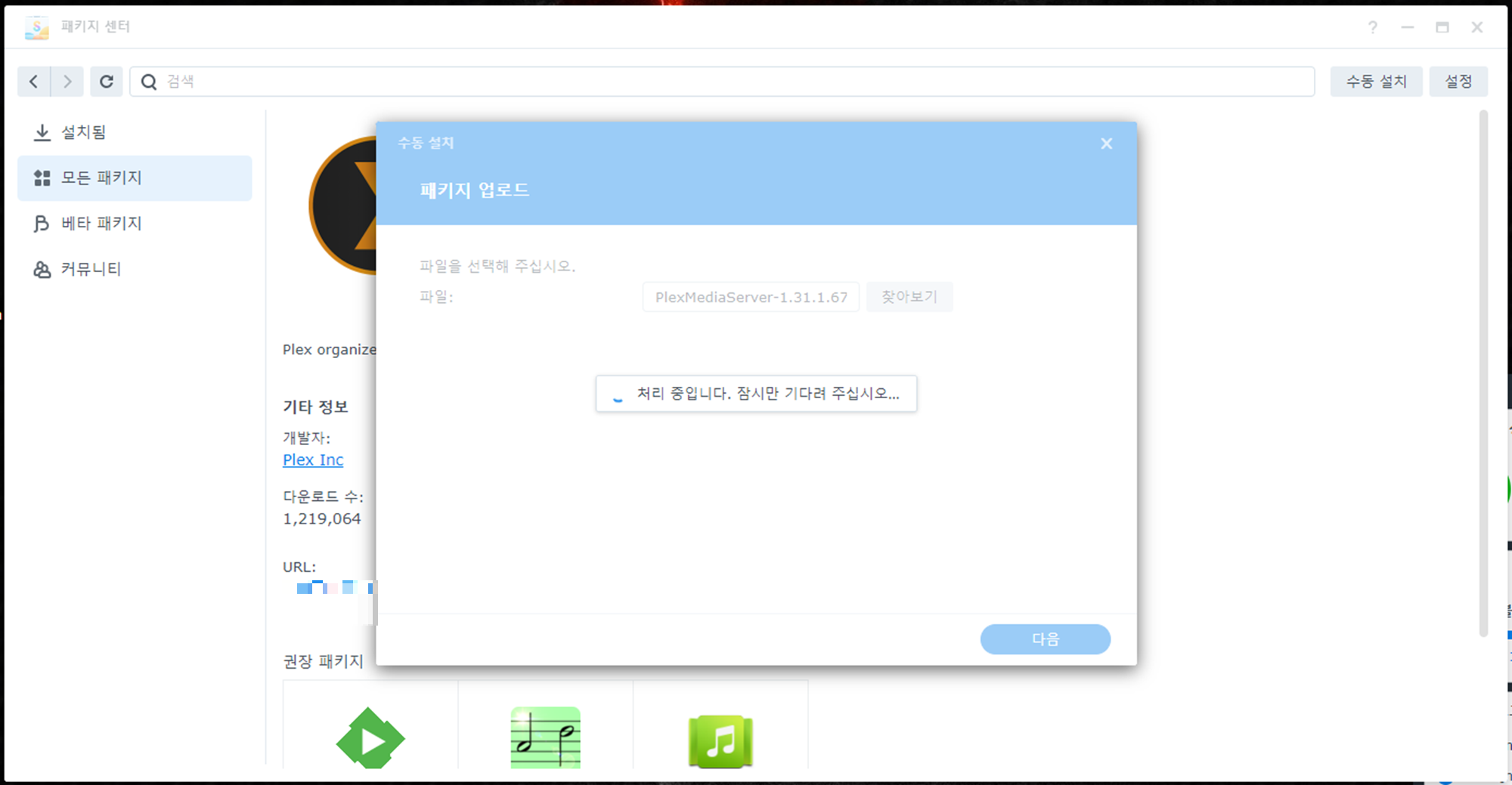
Task: Select 모든 패키지 in the sidebar
Action: (x=135, y=178)
